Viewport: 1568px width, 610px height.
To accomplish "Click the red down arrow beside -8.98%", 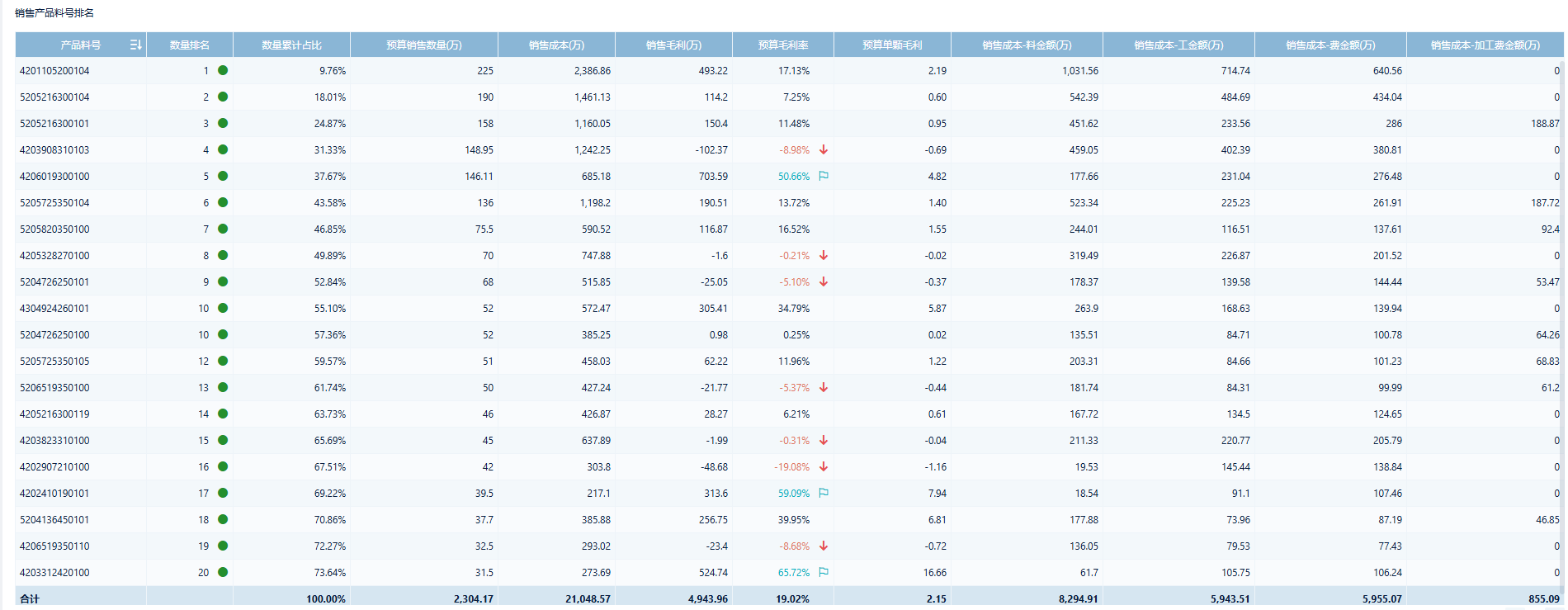I will (x=824, y=150).
